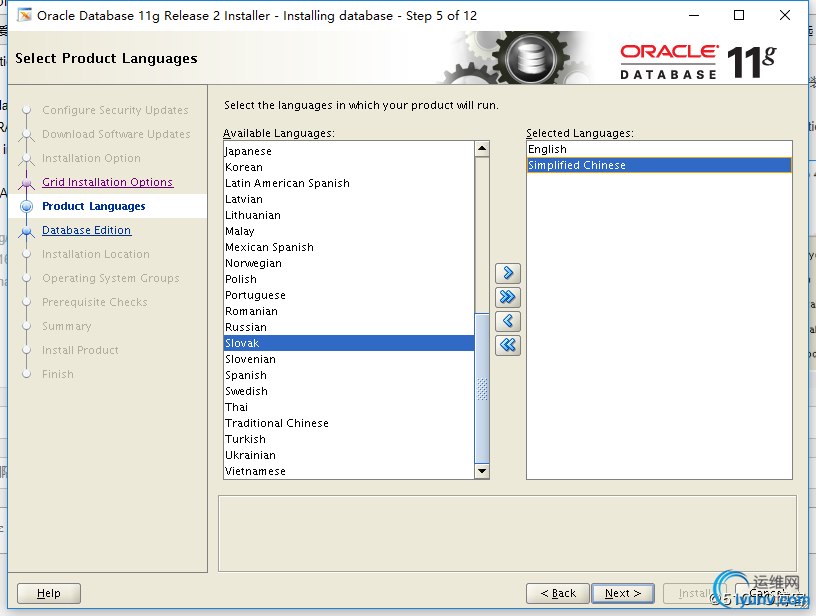Close the Oracle installer window

(x=785, y=15)
